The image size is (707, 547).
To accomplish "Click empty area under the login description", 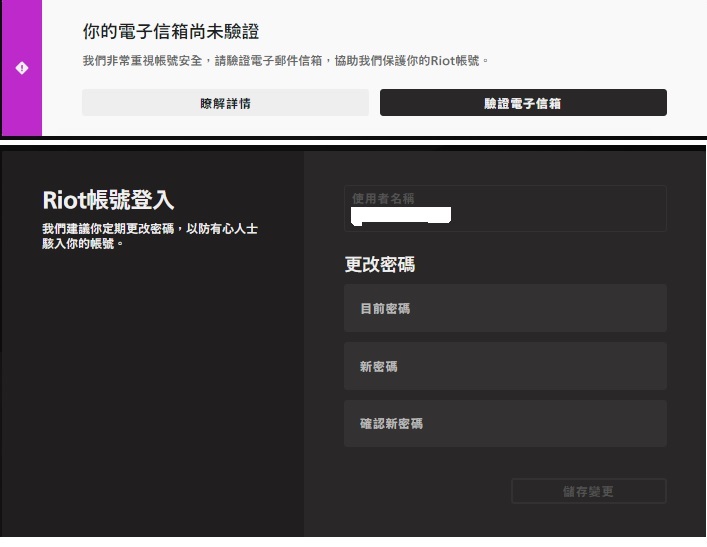I will [x=150, y=380].
